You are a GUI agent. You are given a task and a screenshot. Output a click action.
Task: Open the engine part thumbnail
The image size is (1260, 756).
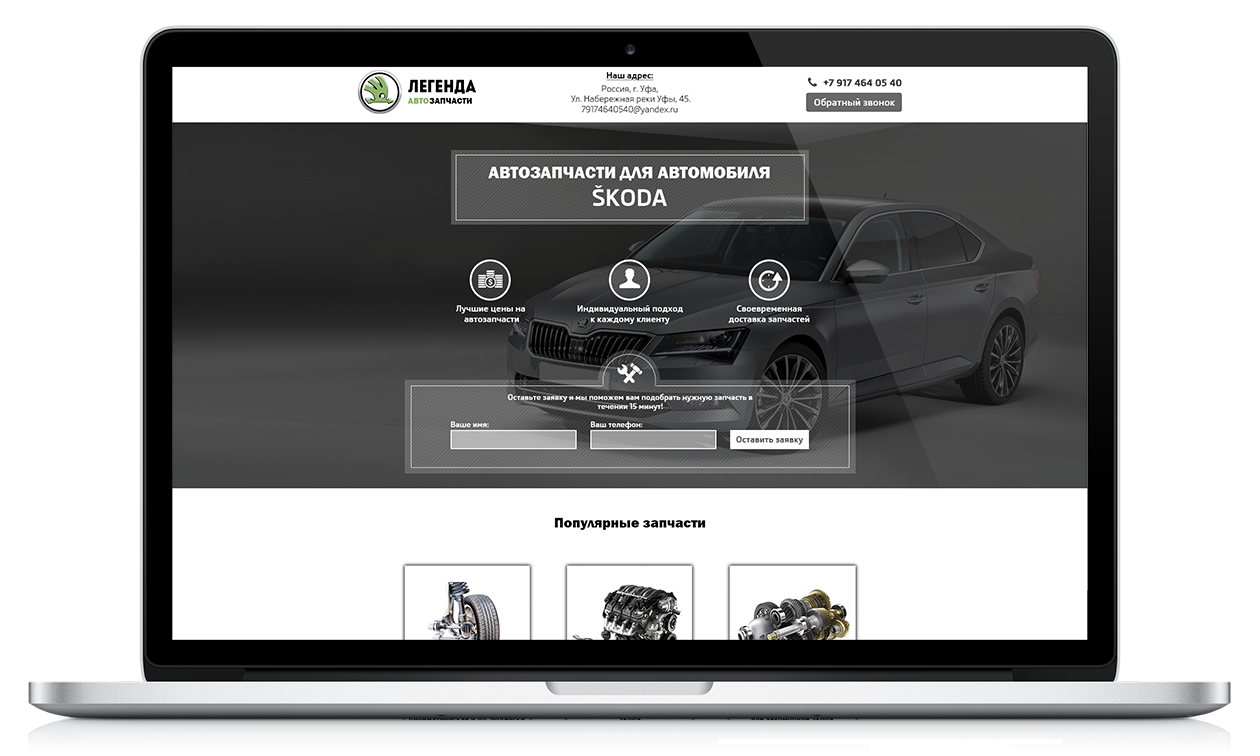coord(629,602)
